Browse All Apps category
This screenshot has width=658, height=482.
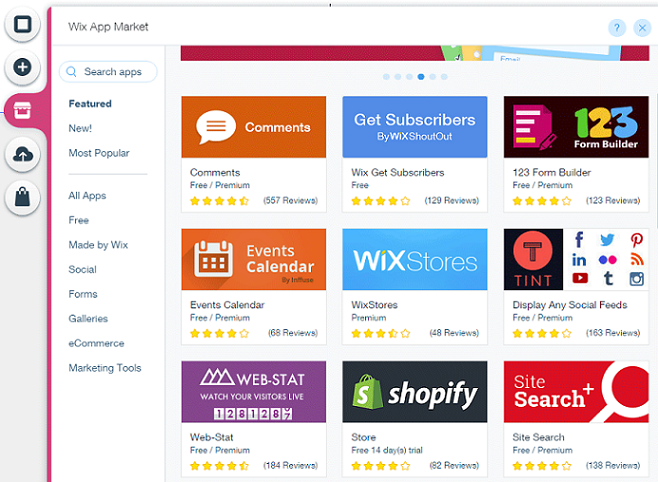coord(87,196)
